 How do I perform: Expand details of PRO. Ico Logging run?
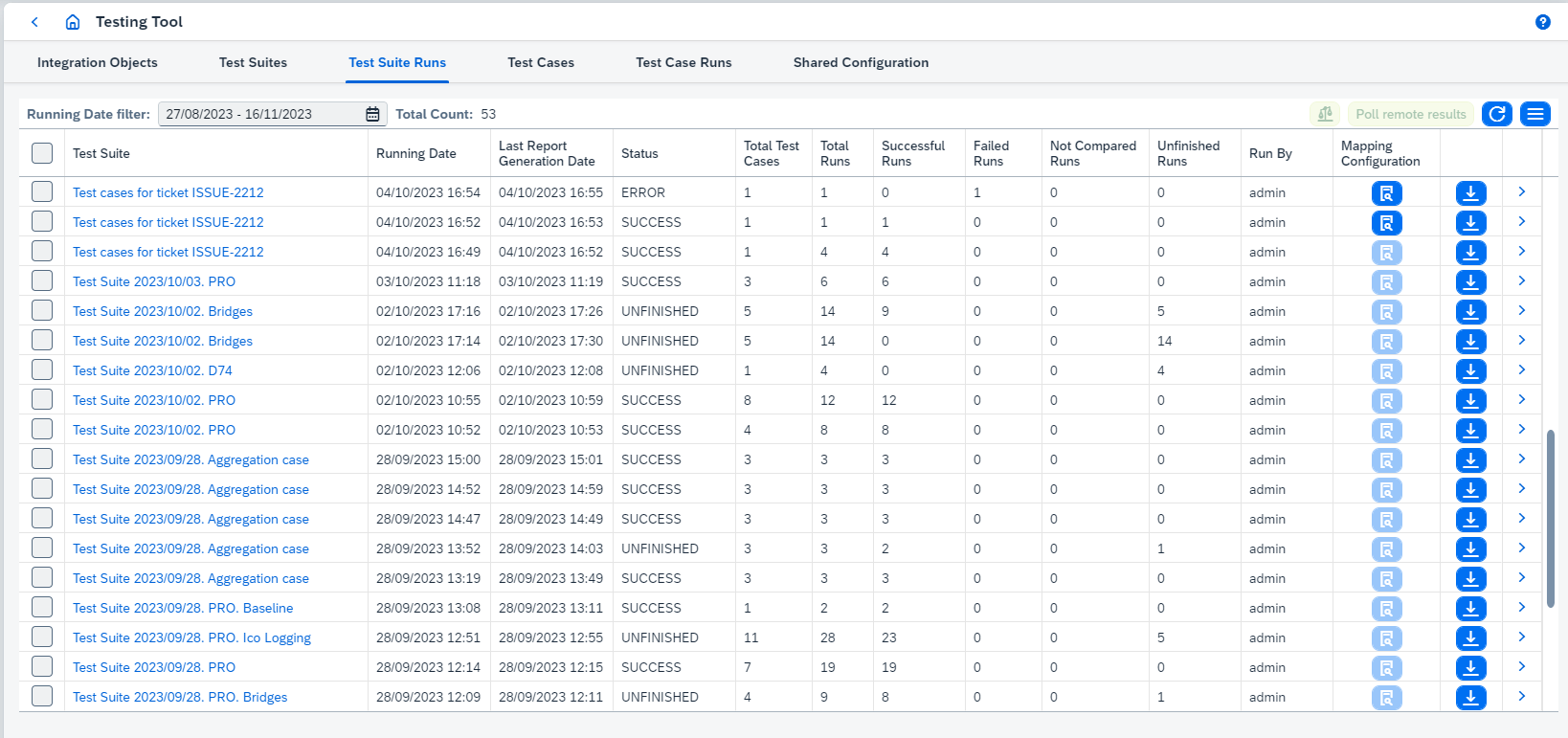coord(1522,637)
